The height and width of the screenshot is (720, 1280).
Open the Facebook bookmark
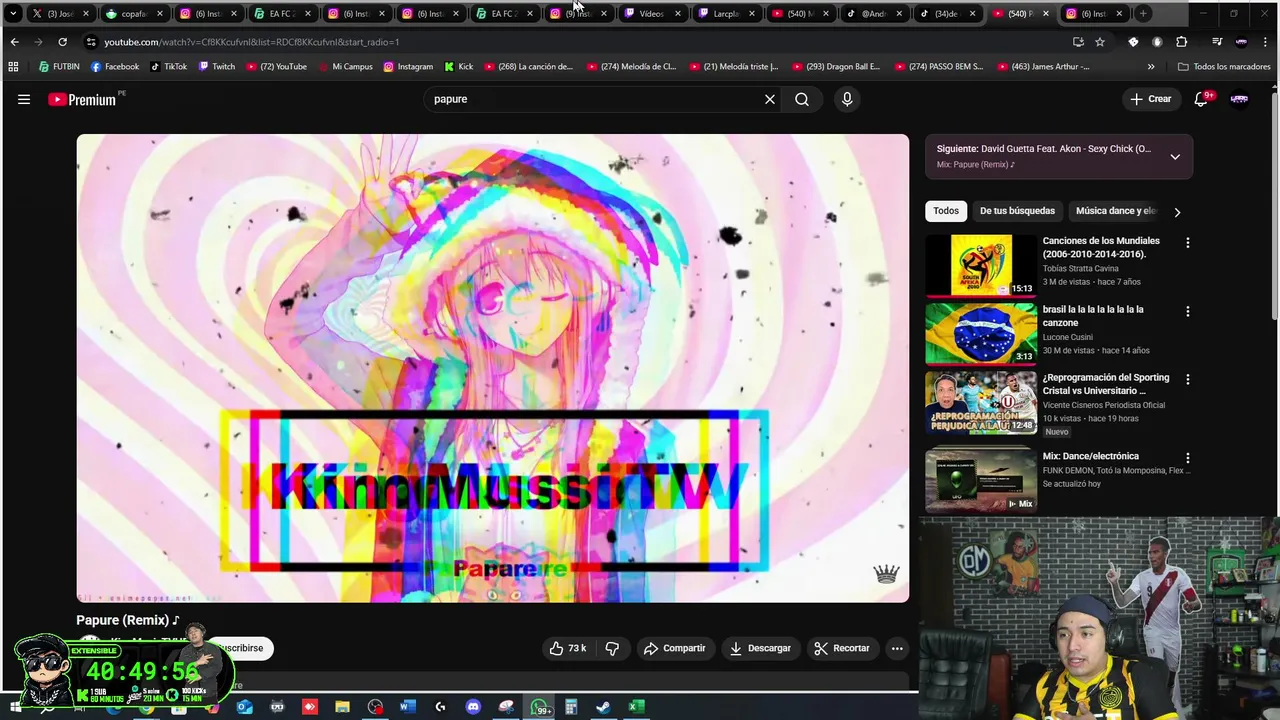(x=115, y=67)
